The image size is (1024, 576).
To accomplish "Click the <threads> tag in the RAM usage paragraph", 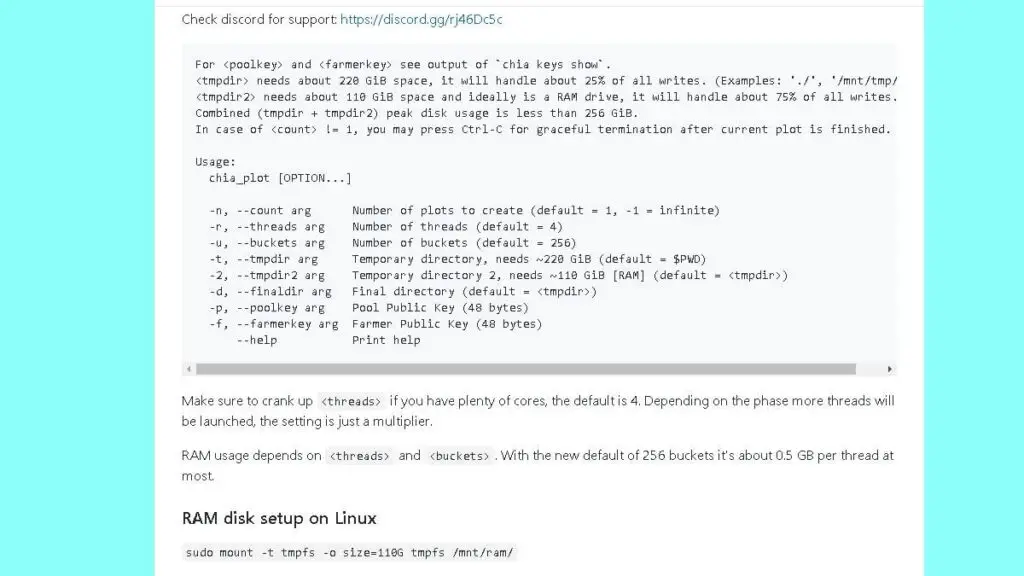I will [360, 456].
